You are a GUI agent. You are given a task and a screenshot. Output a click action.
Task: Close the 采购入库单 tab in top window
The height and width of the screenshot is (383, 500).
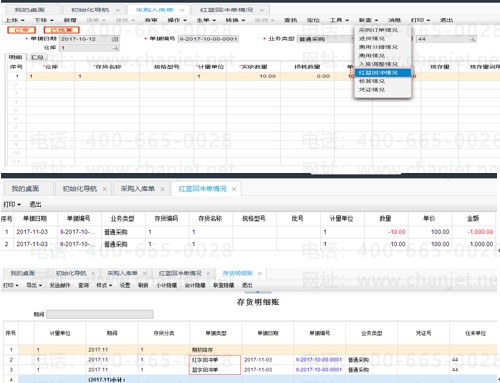(x=182, y=10)
